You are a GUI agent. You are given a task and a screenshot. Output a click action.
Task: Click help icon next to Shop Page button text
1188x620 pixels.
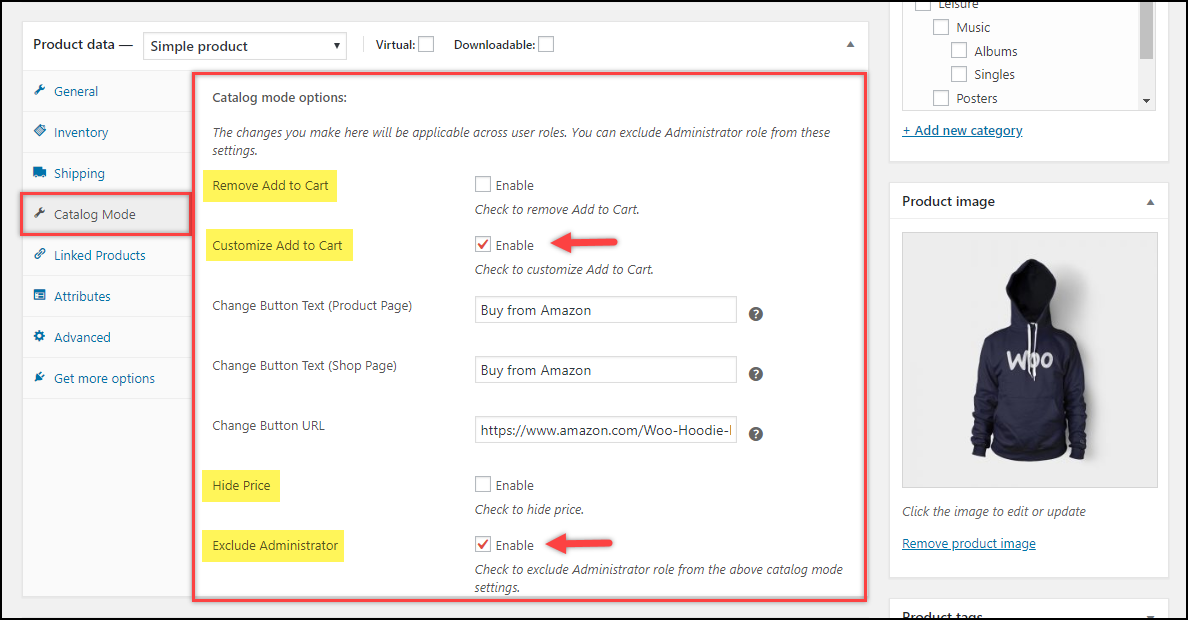coord(756,374)
